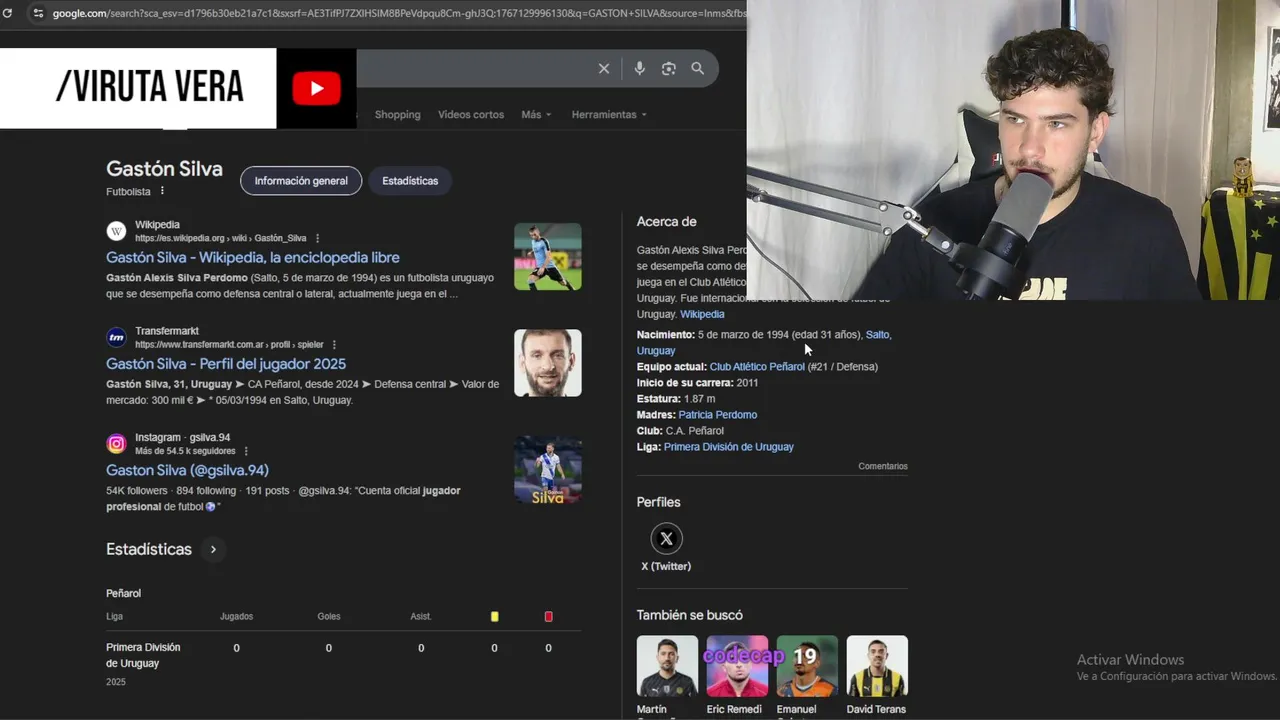Expand Estadísticas with arrow button
Screen dimensions: 1280x720
(x=213, y=549)
